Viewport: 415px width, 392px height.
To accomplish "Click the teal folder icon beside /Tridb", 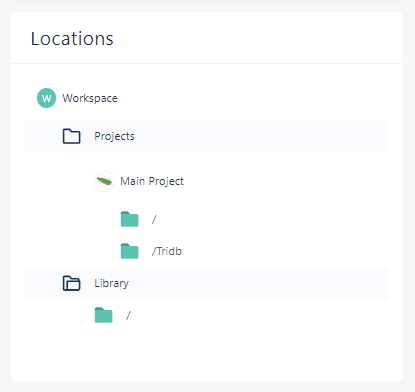I will (129, 251).
